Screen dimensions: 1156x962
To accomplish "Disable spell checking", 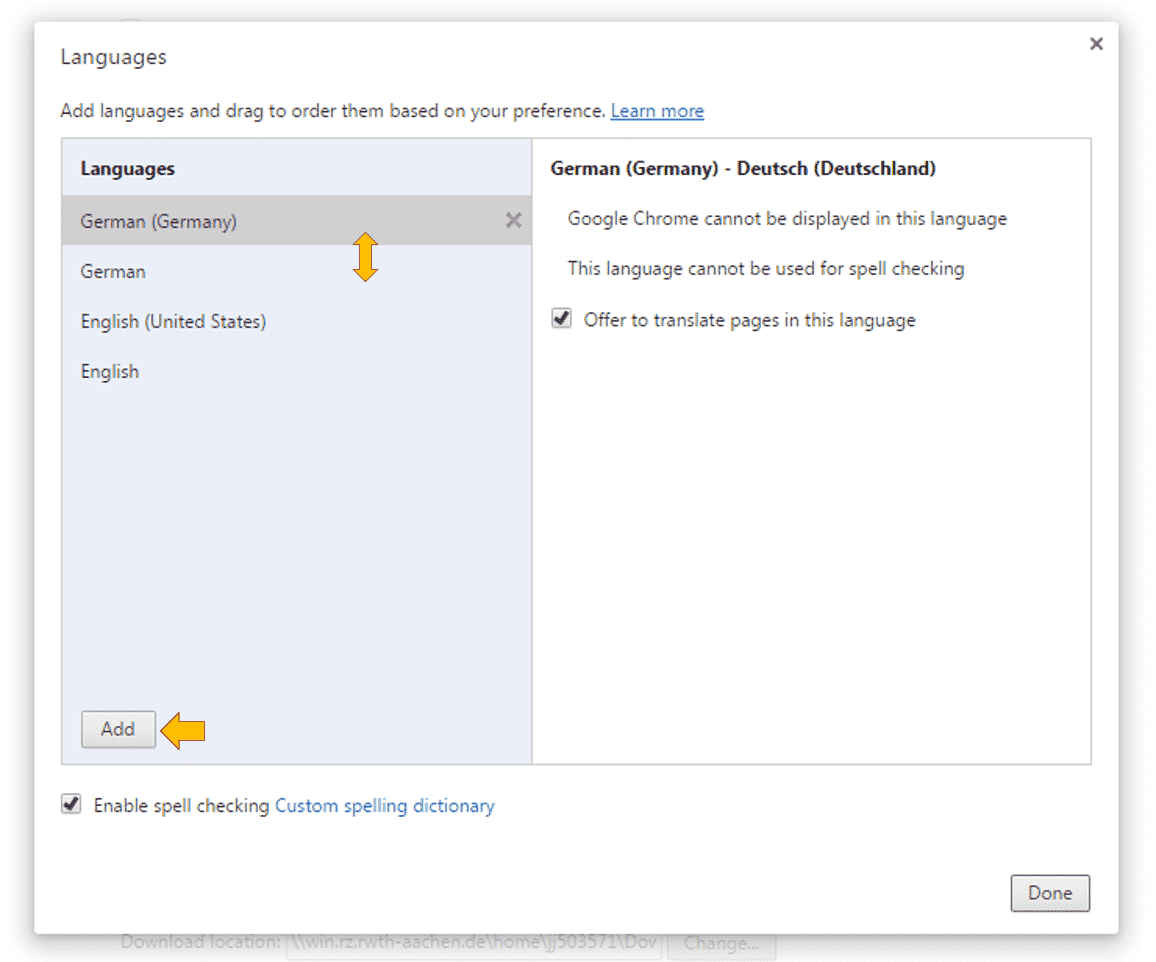I will (70, 805).
